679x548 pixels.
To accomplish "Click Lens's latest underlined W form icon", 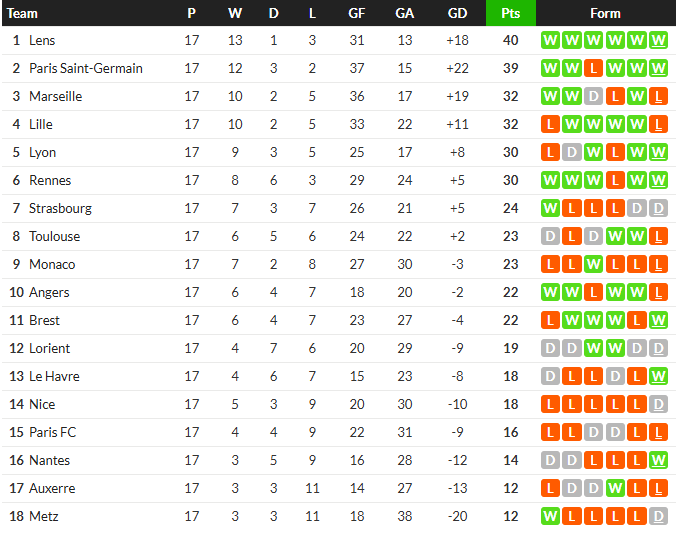I will tap(658, 40).
